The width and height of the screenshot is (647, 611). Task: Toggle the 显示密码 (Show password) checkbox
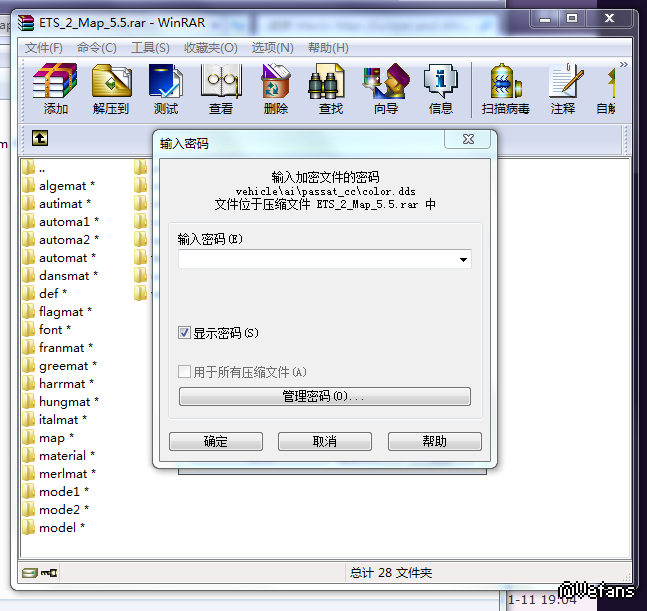pyautogui.click(x=184, y=333)
